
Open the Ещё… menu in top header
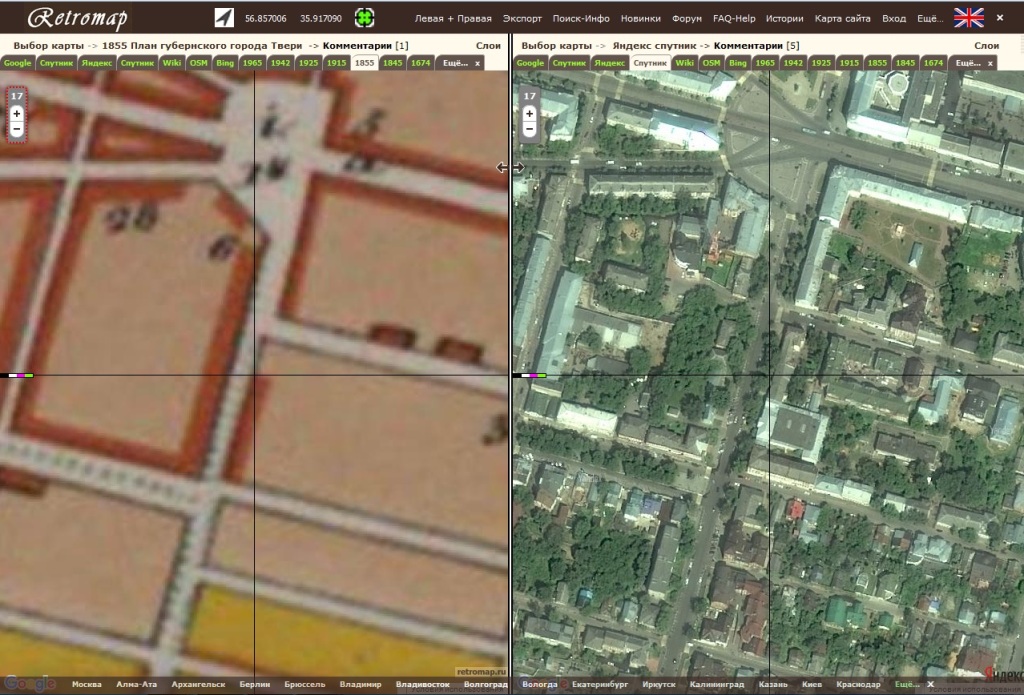[930, 18]
